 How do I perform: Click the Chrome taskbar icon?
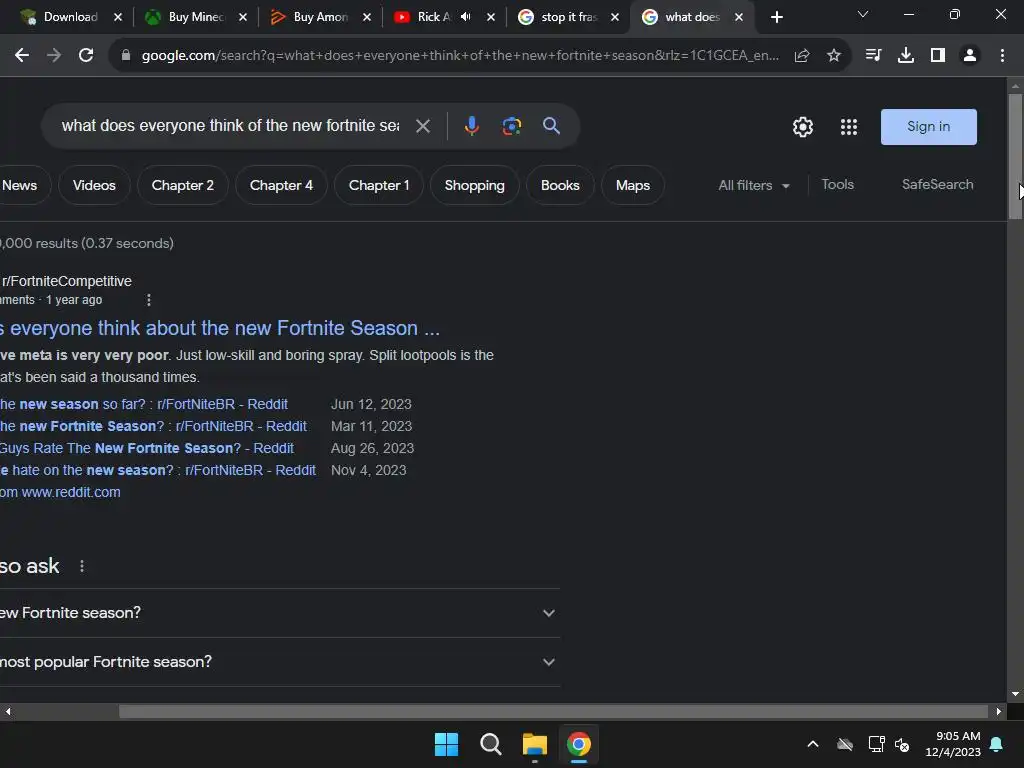(579, 744)
